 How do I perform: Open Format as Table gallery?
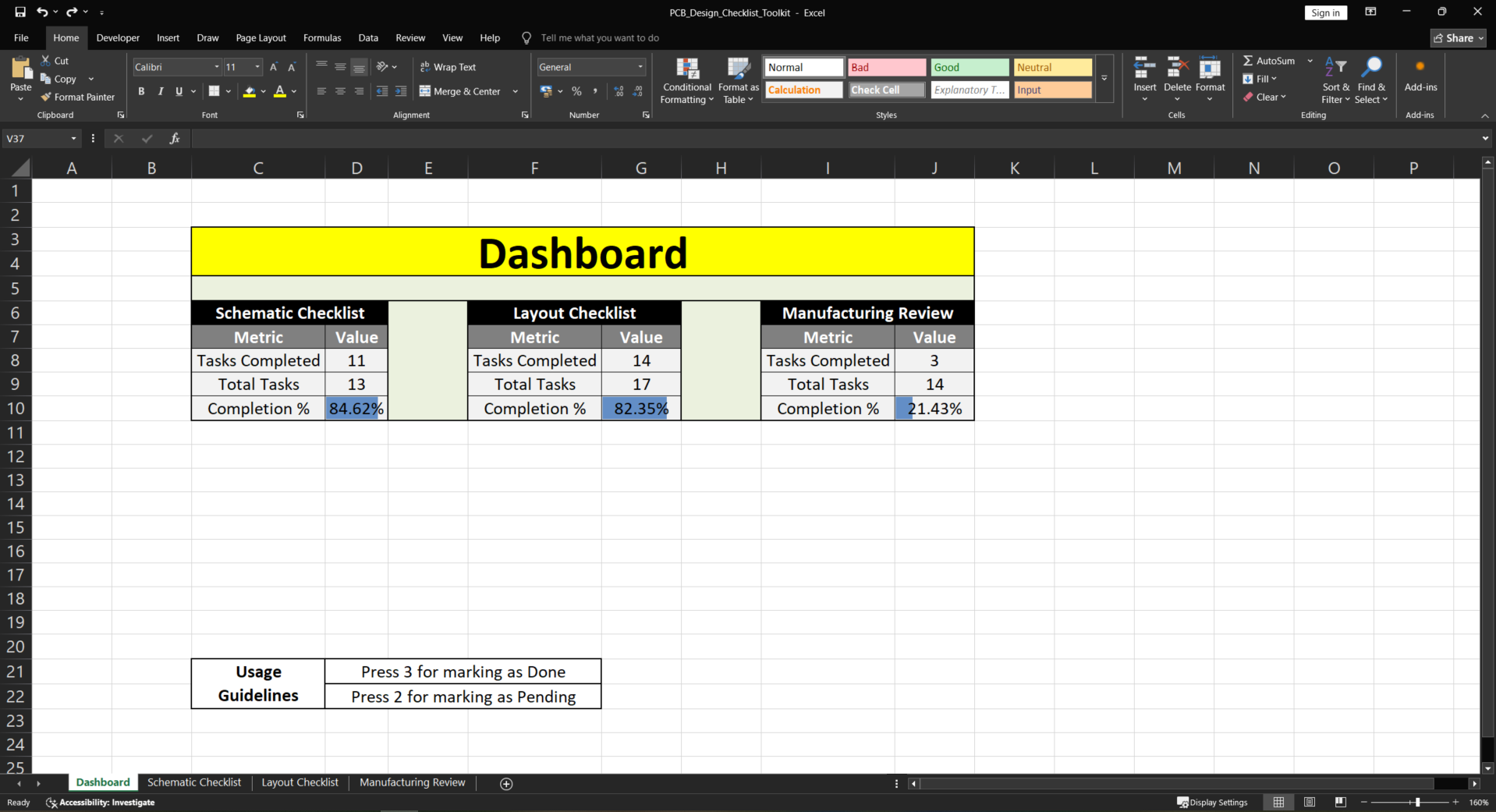coord(739,80)
